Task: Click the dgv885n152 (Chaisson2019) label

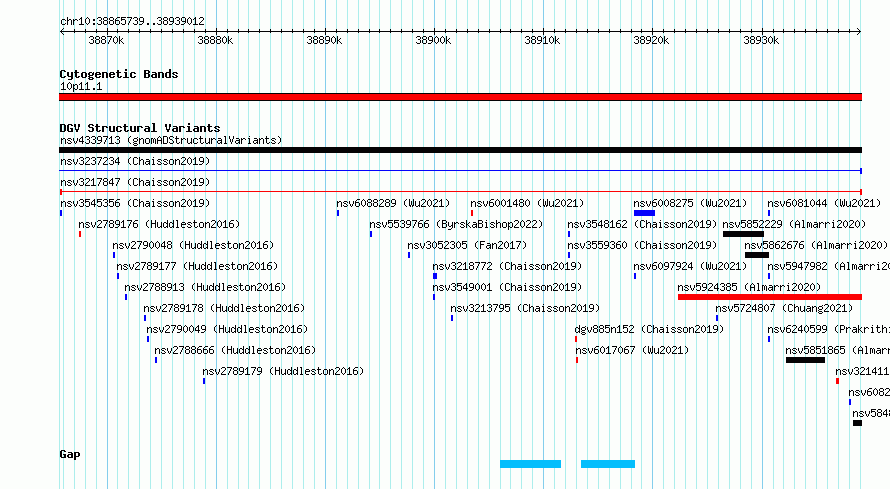Action: click(x=649, y=329)
